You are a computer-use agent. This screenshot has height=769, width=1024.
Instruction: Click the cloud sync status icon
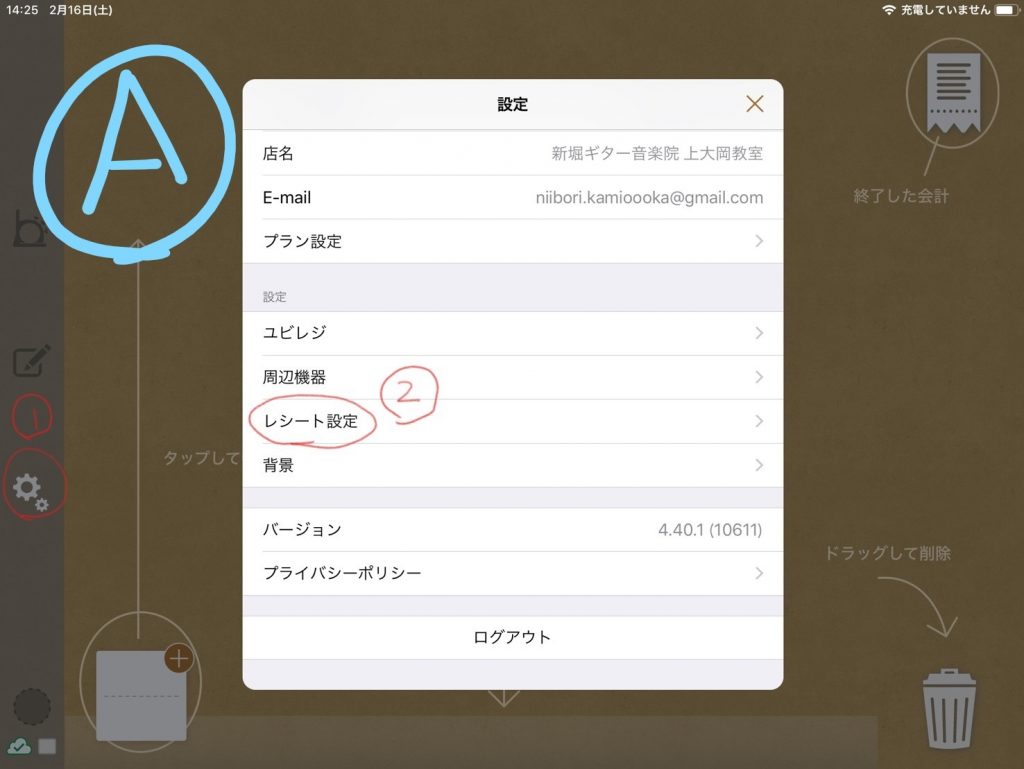point(19,746)
